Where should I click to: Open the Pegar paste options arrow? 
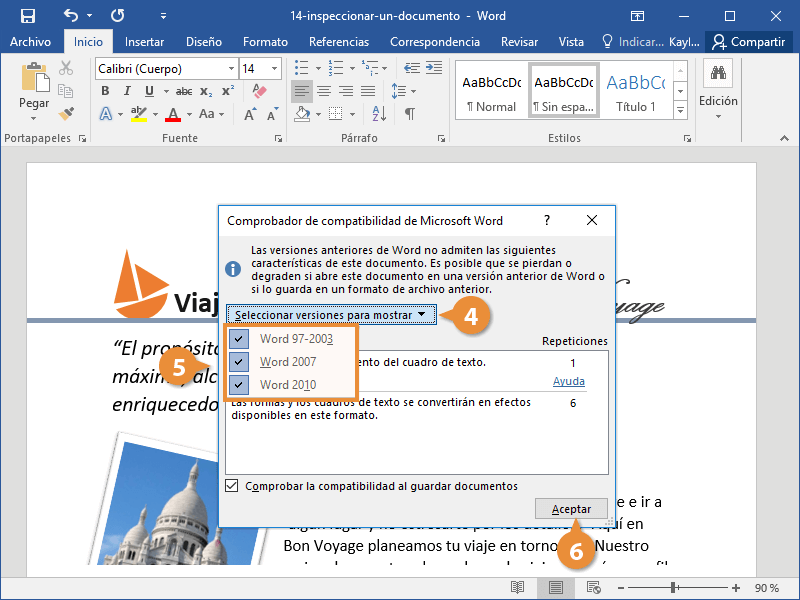point(34,118)
